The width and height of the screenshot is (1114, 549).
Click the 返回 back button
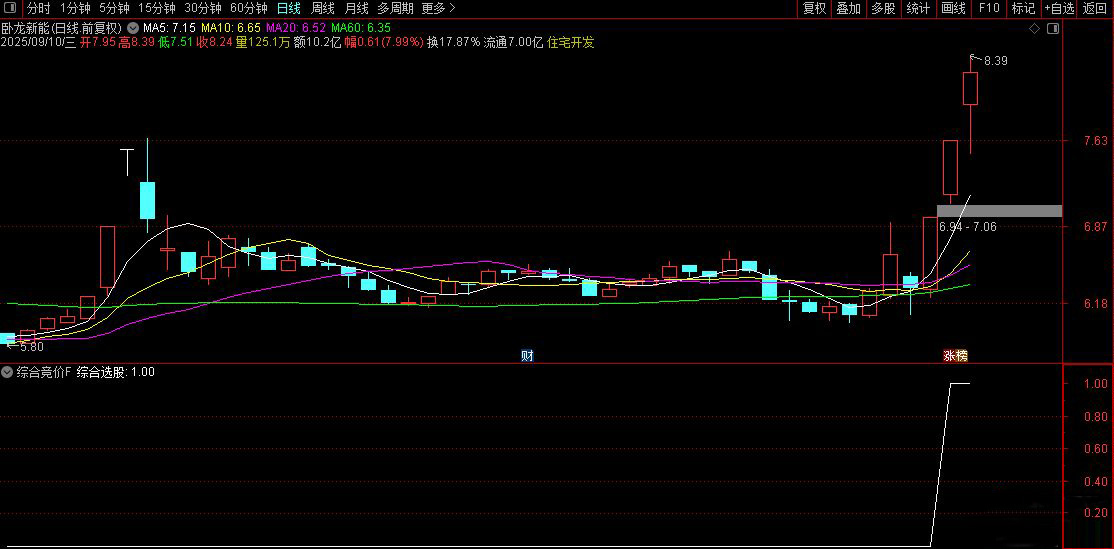pos(1096,9)
